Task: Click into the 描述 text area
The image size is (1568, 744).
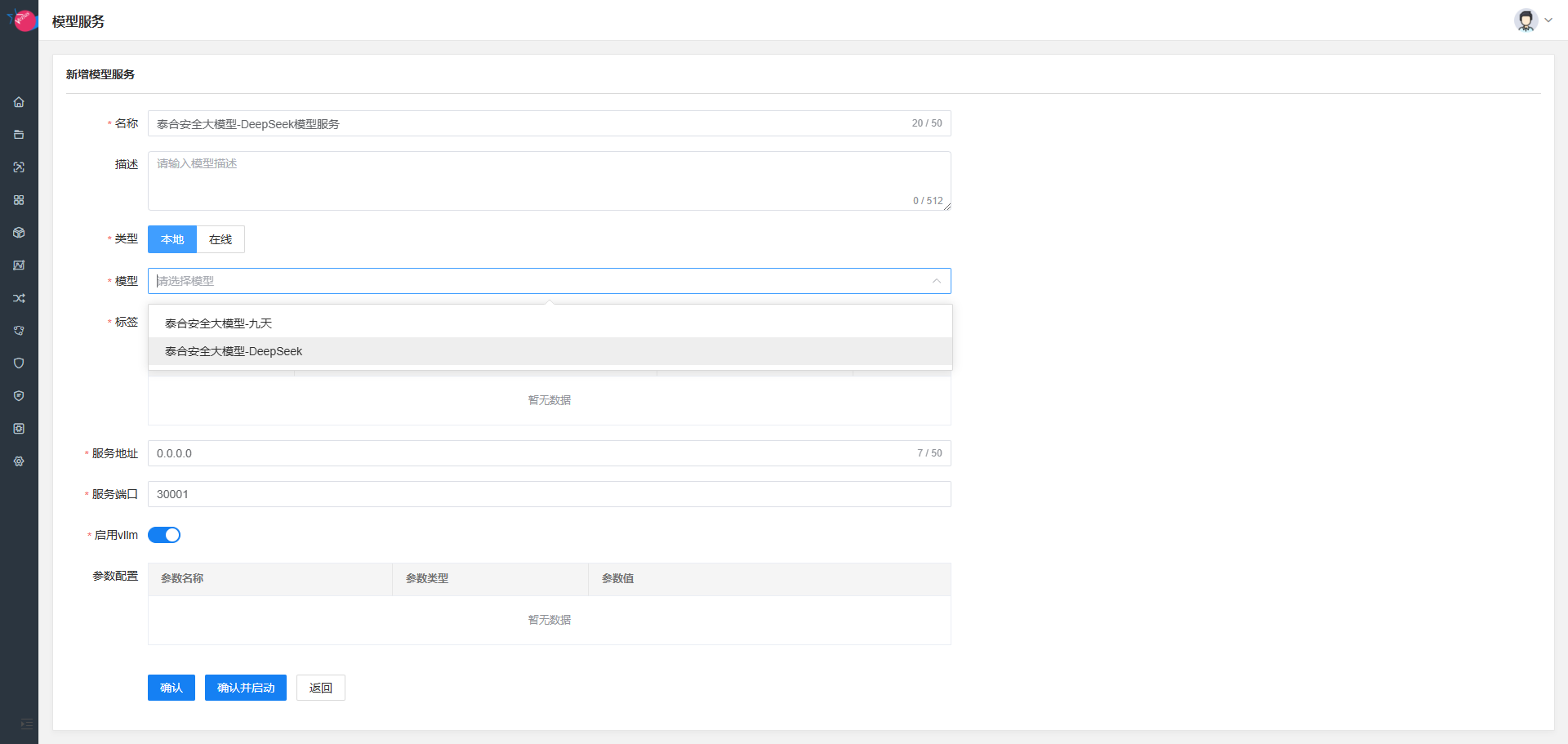Action: click(549, 180)
